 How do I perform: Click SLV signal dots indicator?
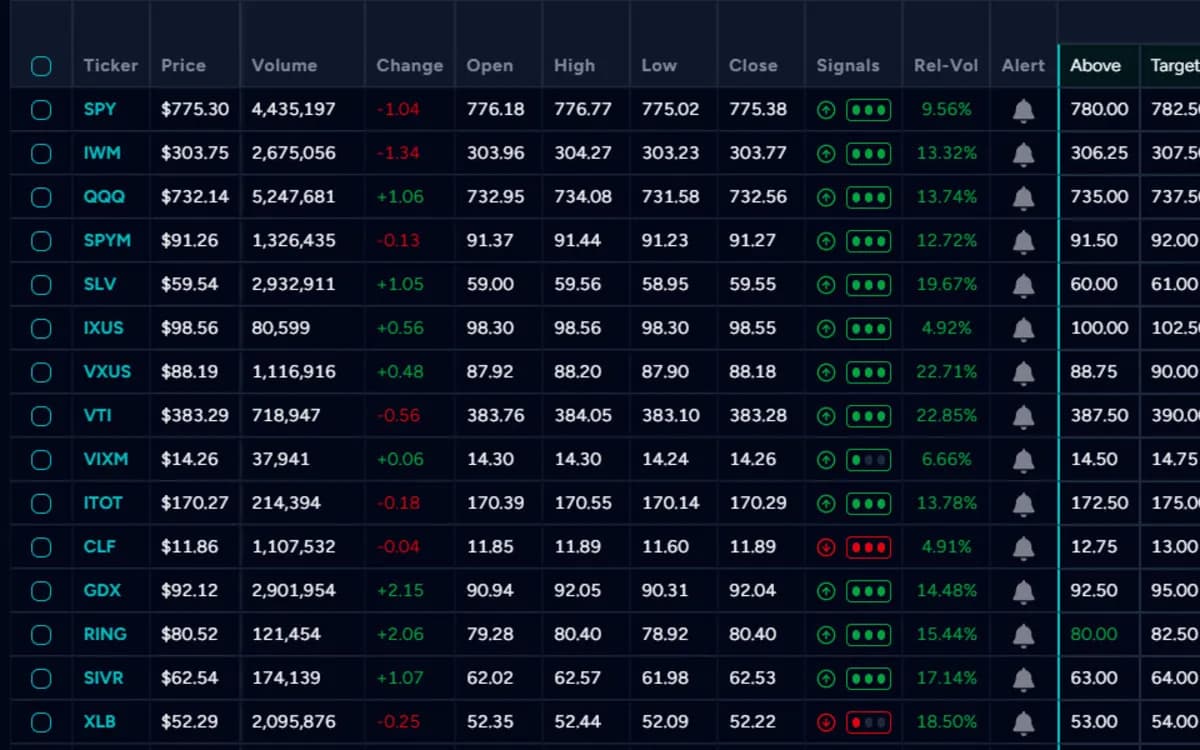click(x=868, y=285)
